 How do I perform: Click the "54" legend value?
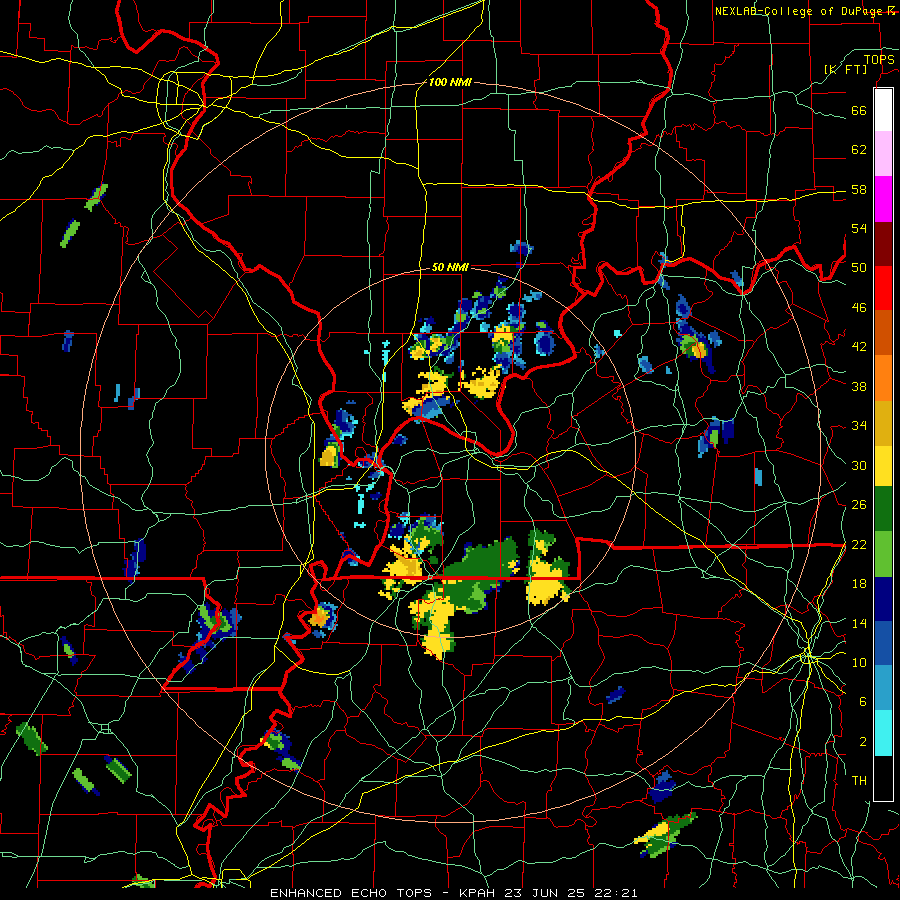(859, 228)
